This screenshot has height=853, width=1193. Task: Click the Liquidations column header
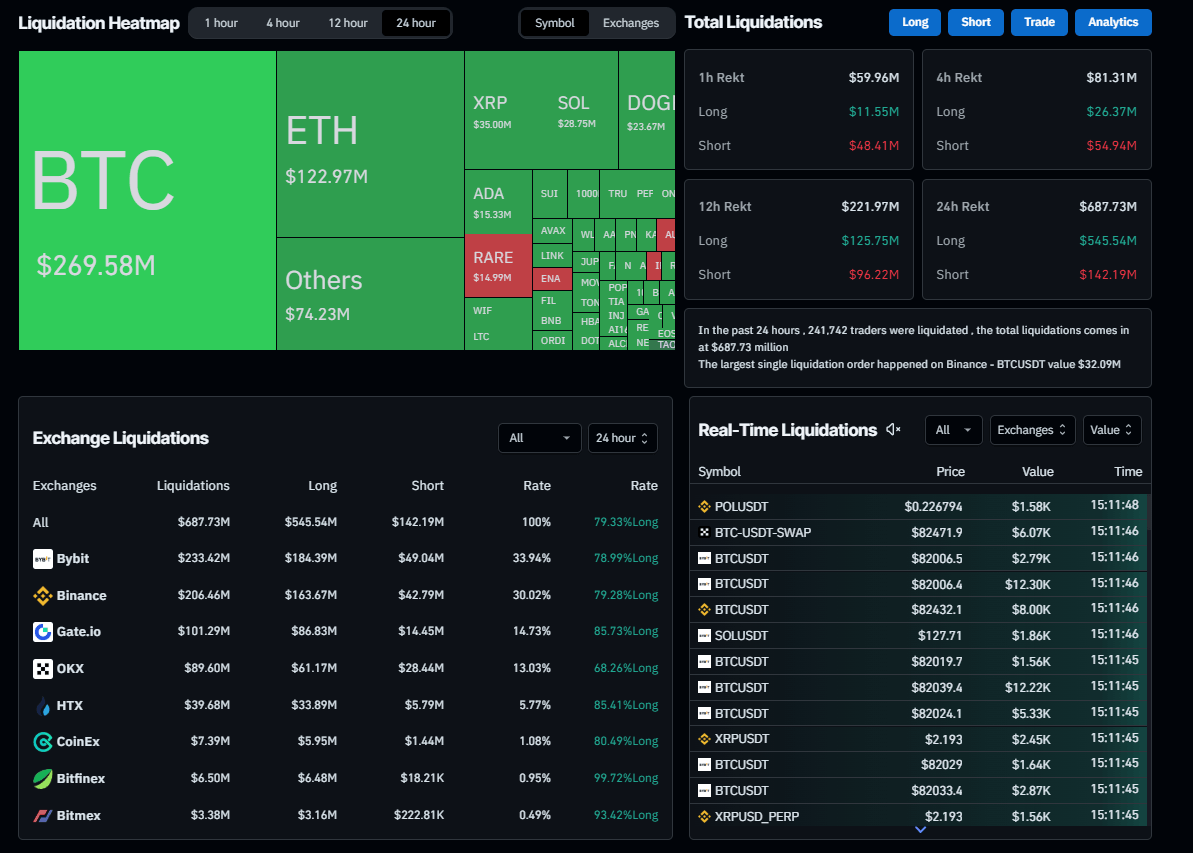193,485
